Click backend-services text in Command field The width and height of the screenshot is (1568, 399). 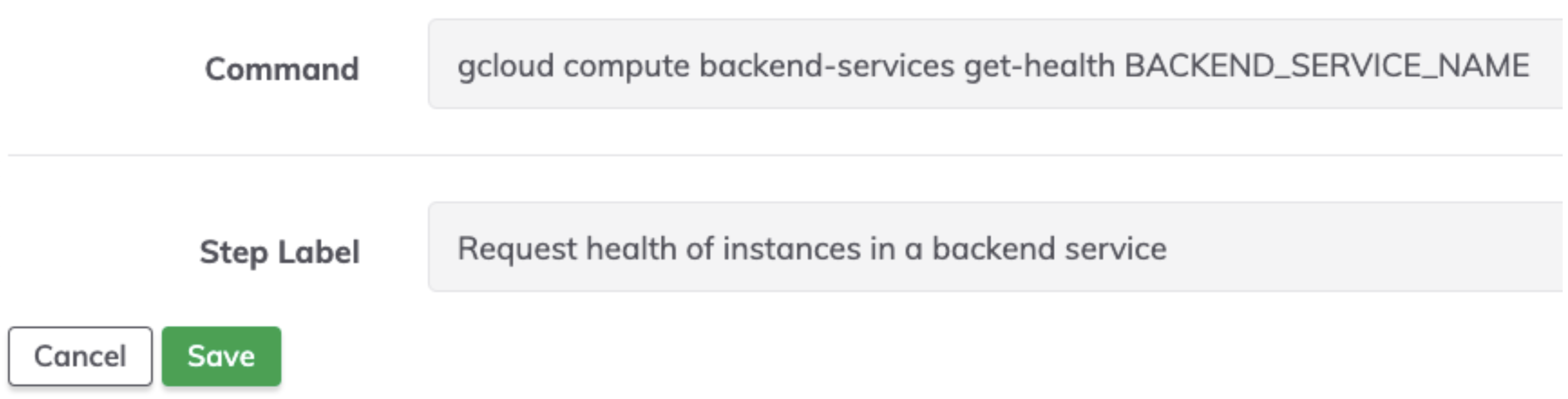826,66
